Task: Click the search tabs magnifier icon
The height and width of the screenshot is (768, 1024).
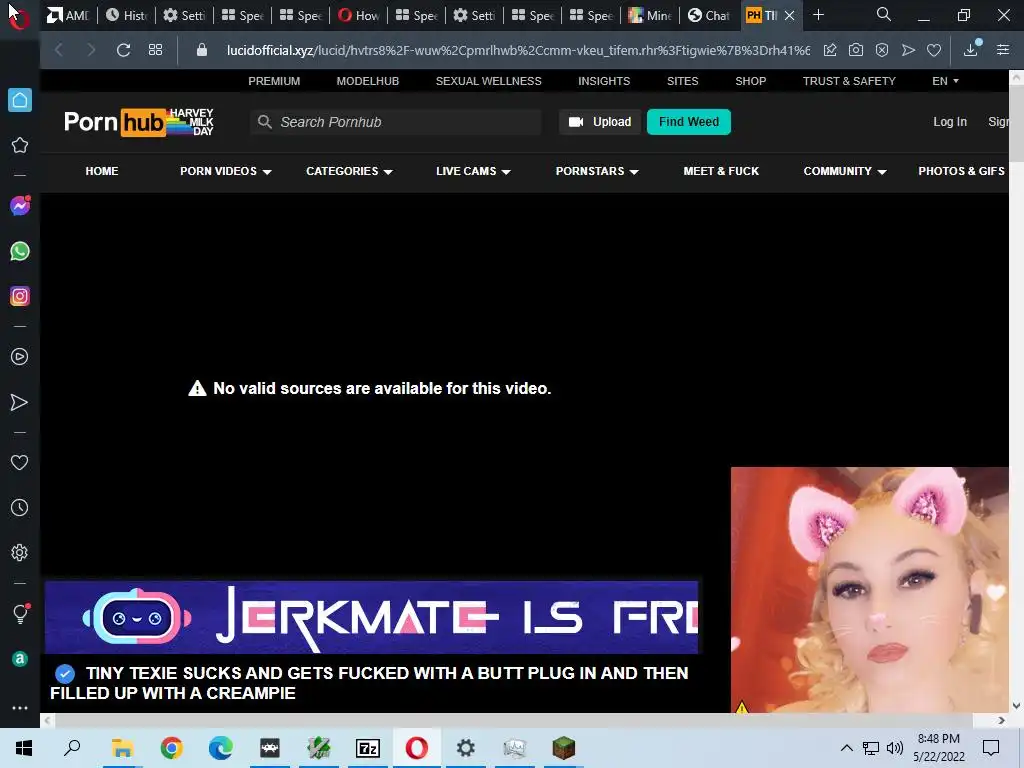Action: point(884,14)
